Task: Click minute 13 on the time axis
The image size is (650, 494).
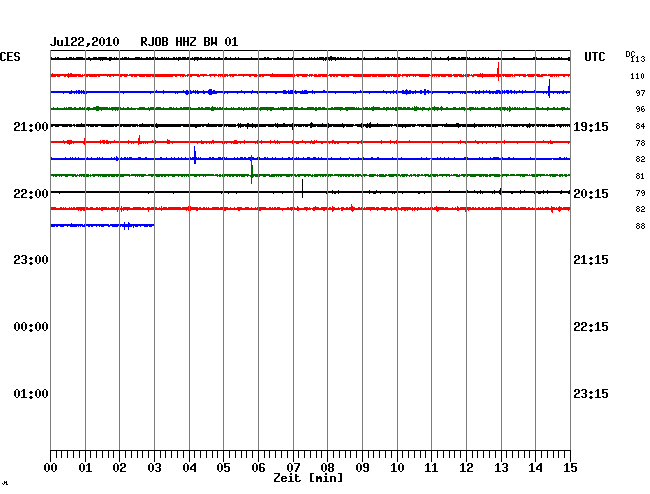Action: tap(501, 468)
